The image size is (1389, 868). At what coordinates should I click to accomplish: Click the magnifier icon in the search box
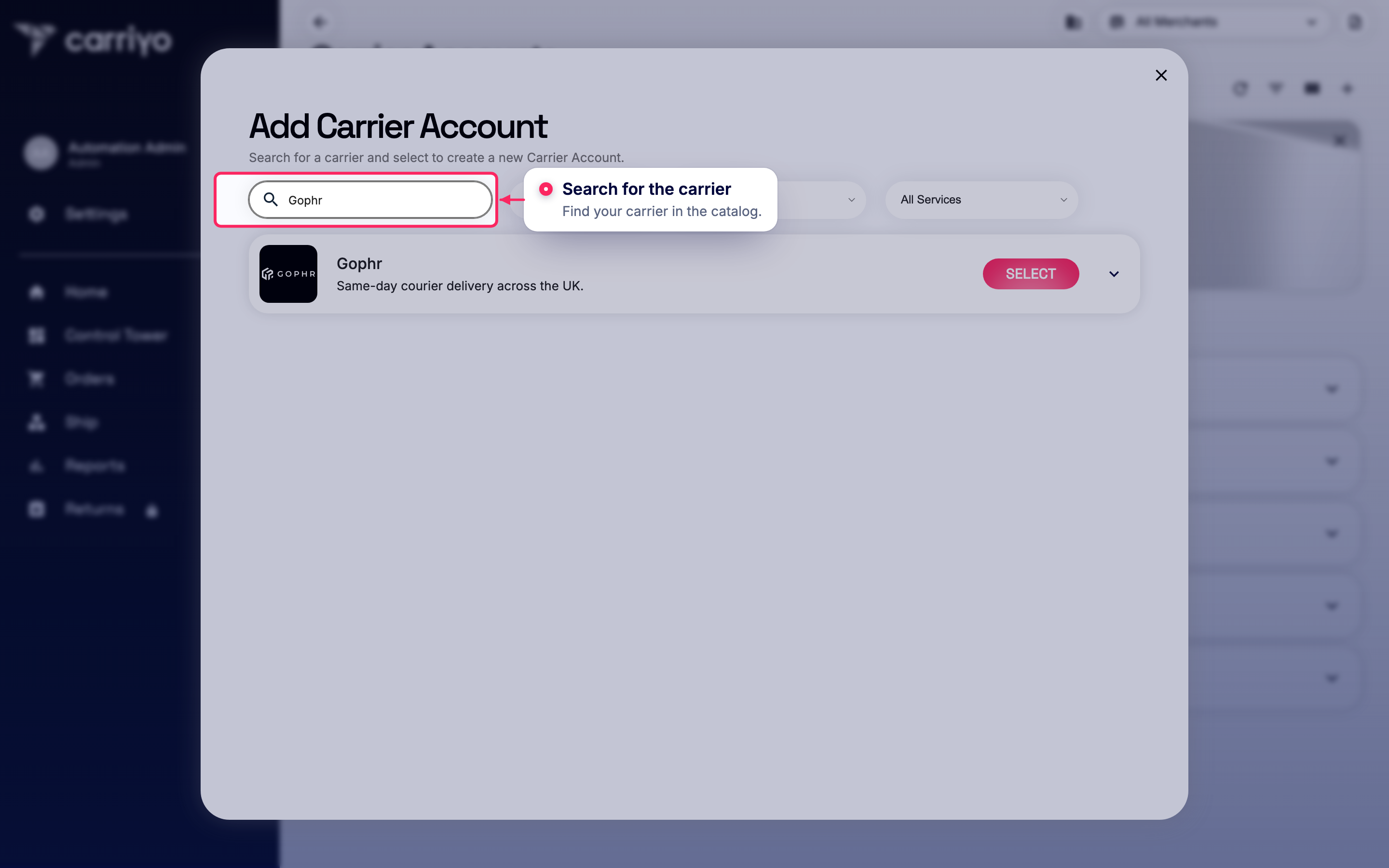tap(271, 199)
